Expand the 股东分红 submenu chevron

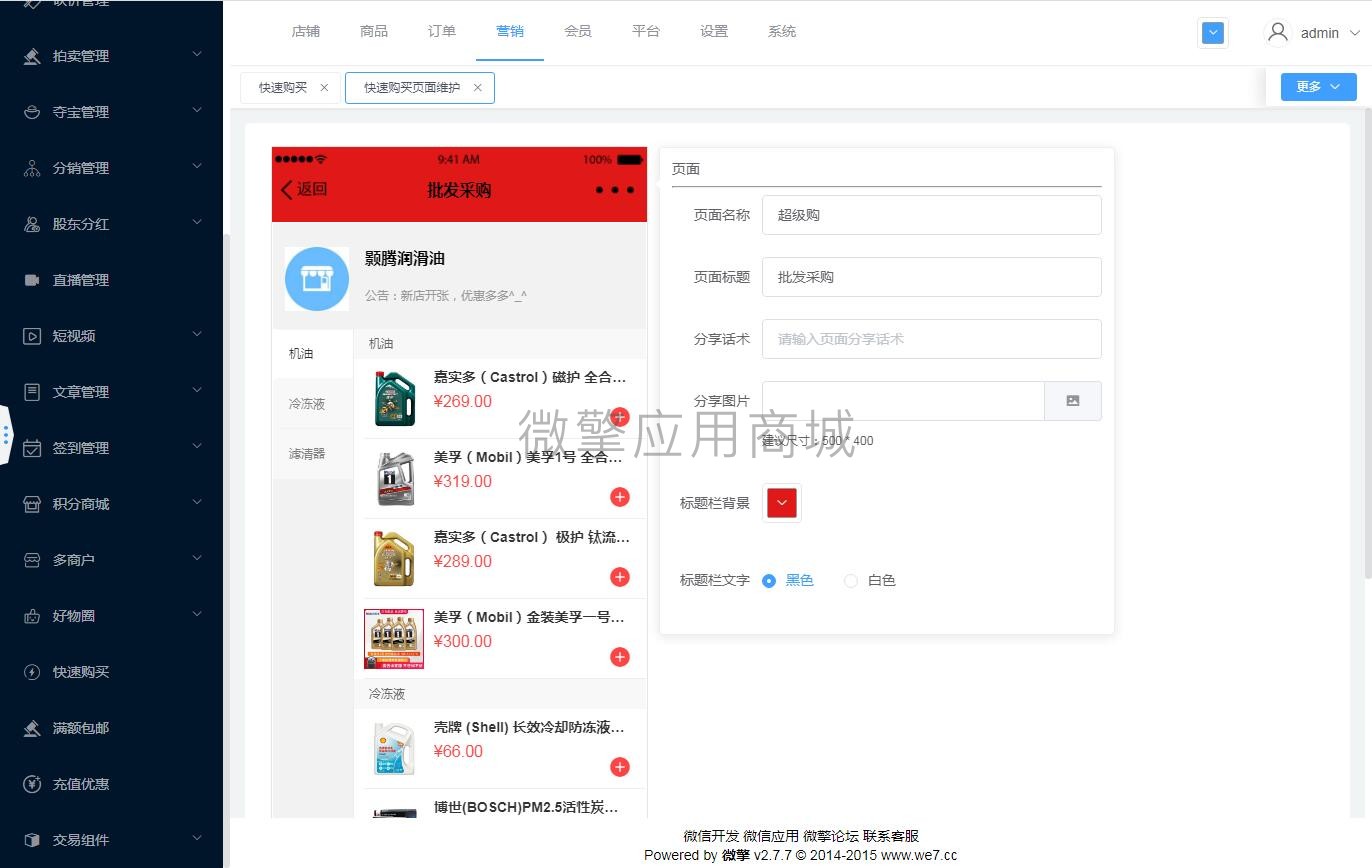coord(197,223)
